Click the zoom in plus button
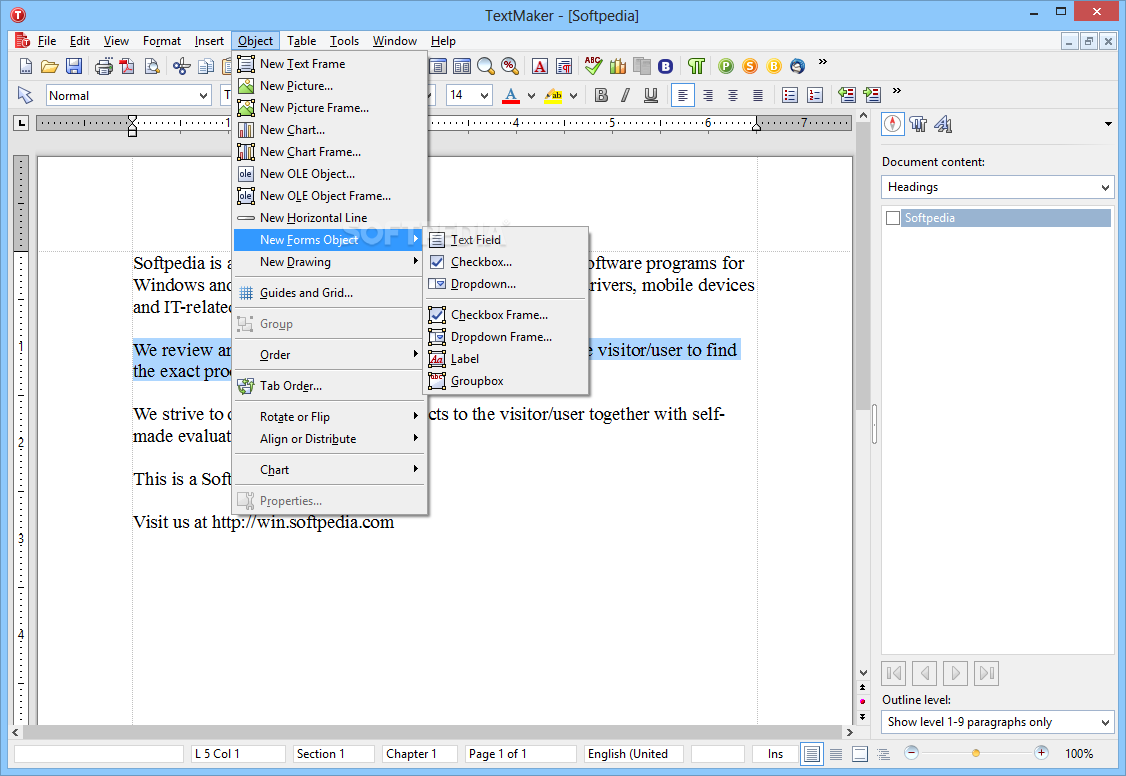The width and height of the screenshot is (1126, 776). point(1041,753)
